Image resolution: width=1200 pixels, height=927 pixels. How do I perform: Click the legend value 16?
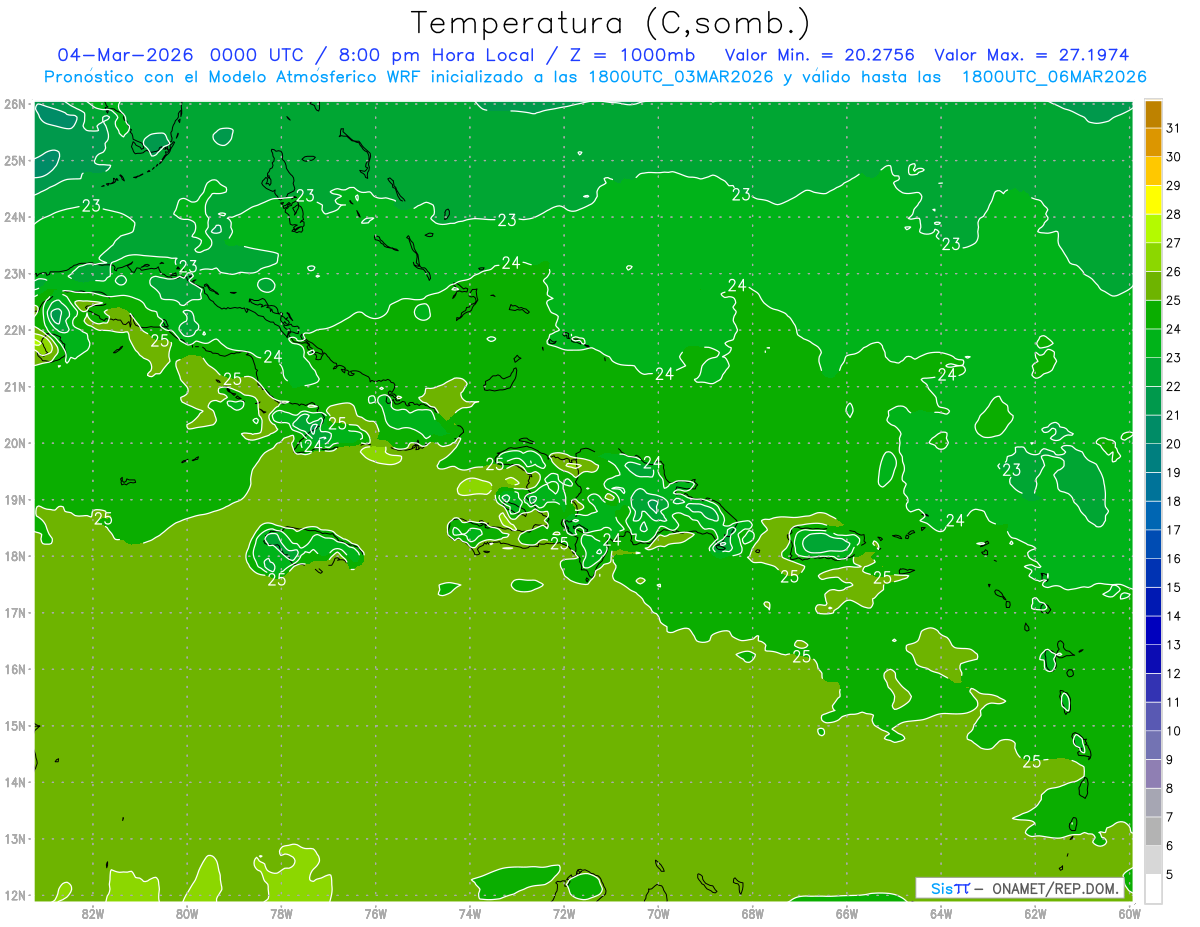pyautogui.click(x=1173, y=559)
